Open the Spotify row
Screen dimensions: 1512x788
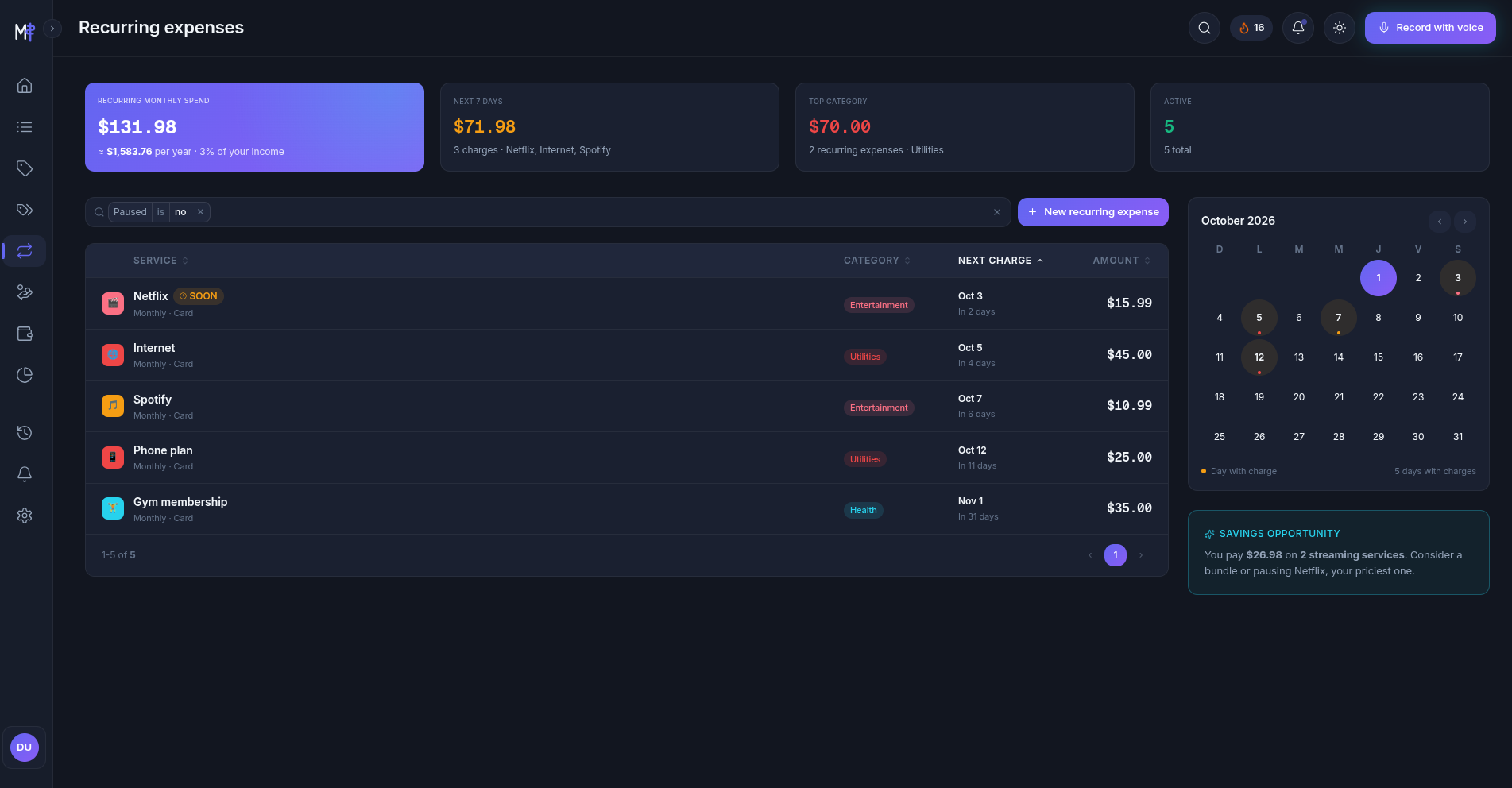pyautogui.click(x=627, y=406)
